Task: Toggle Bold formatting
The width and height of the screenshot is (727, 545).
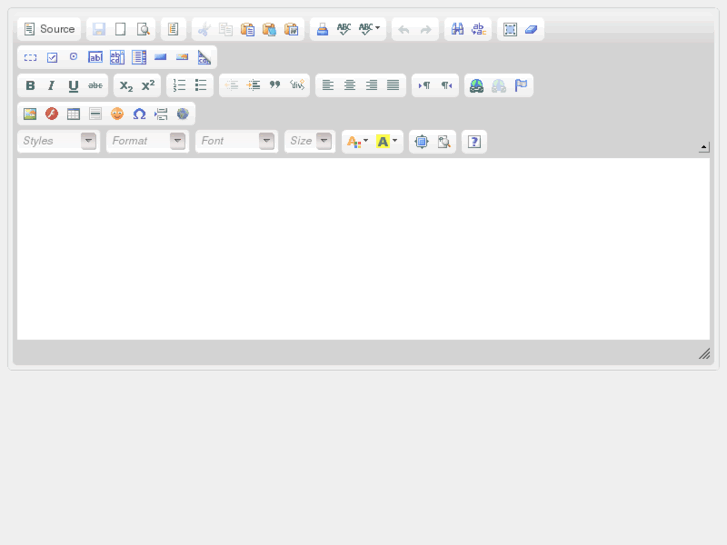Action: point(30,86)
